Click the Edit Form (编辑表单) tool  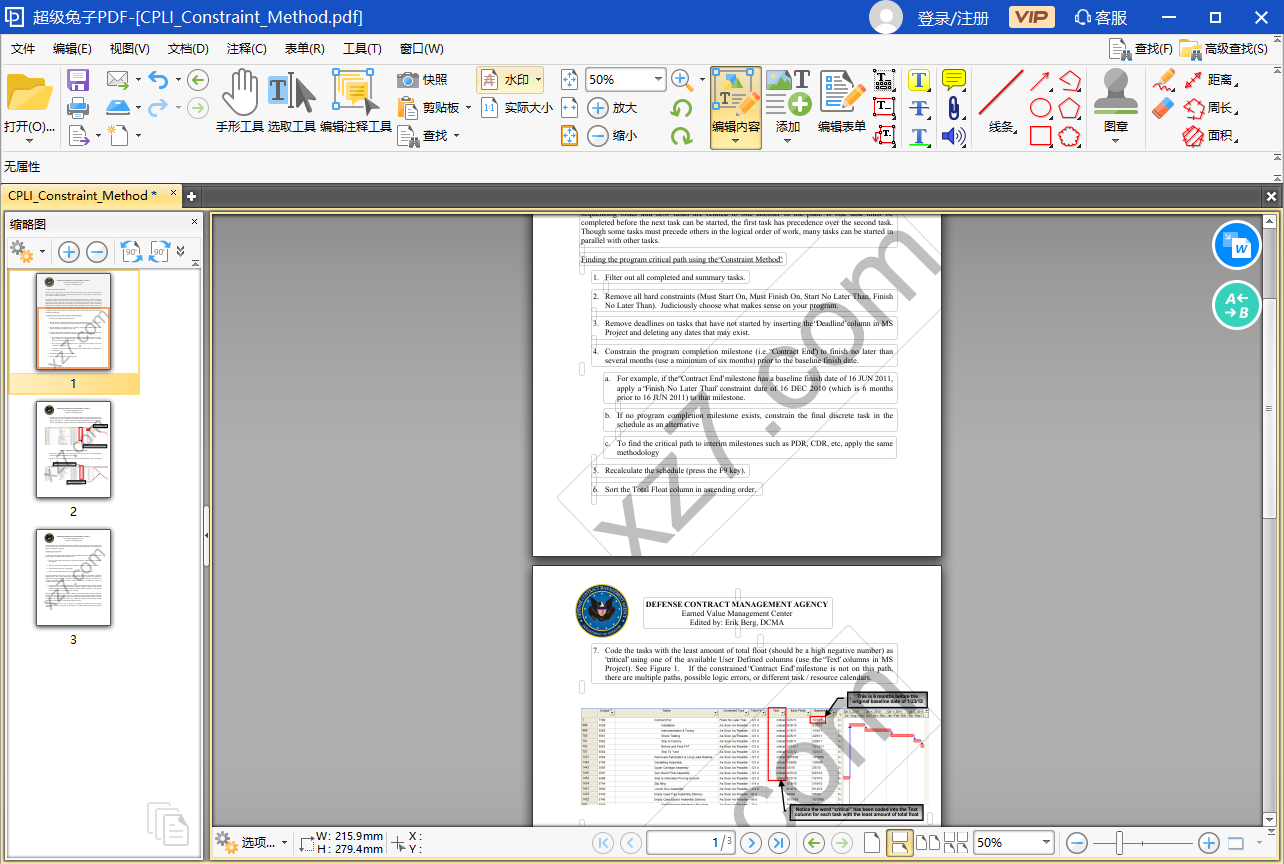pos(842,101)
